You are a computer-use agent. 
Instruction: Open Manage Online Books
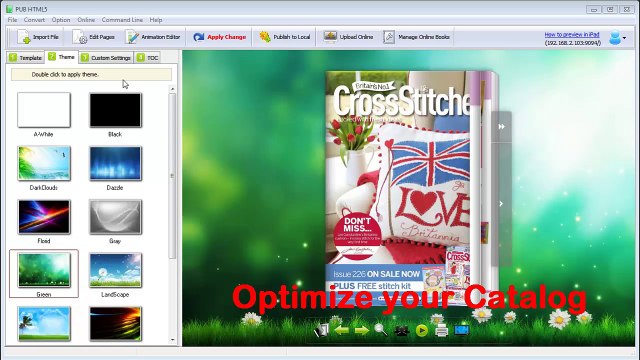[416, 37]
